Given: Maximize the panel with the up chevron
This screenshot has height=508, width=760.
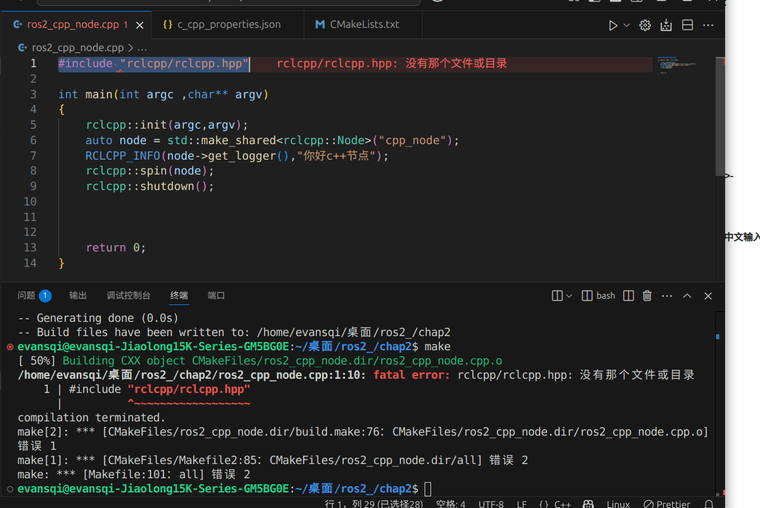Looking at the screenshot, I should [x=687, y=296].
